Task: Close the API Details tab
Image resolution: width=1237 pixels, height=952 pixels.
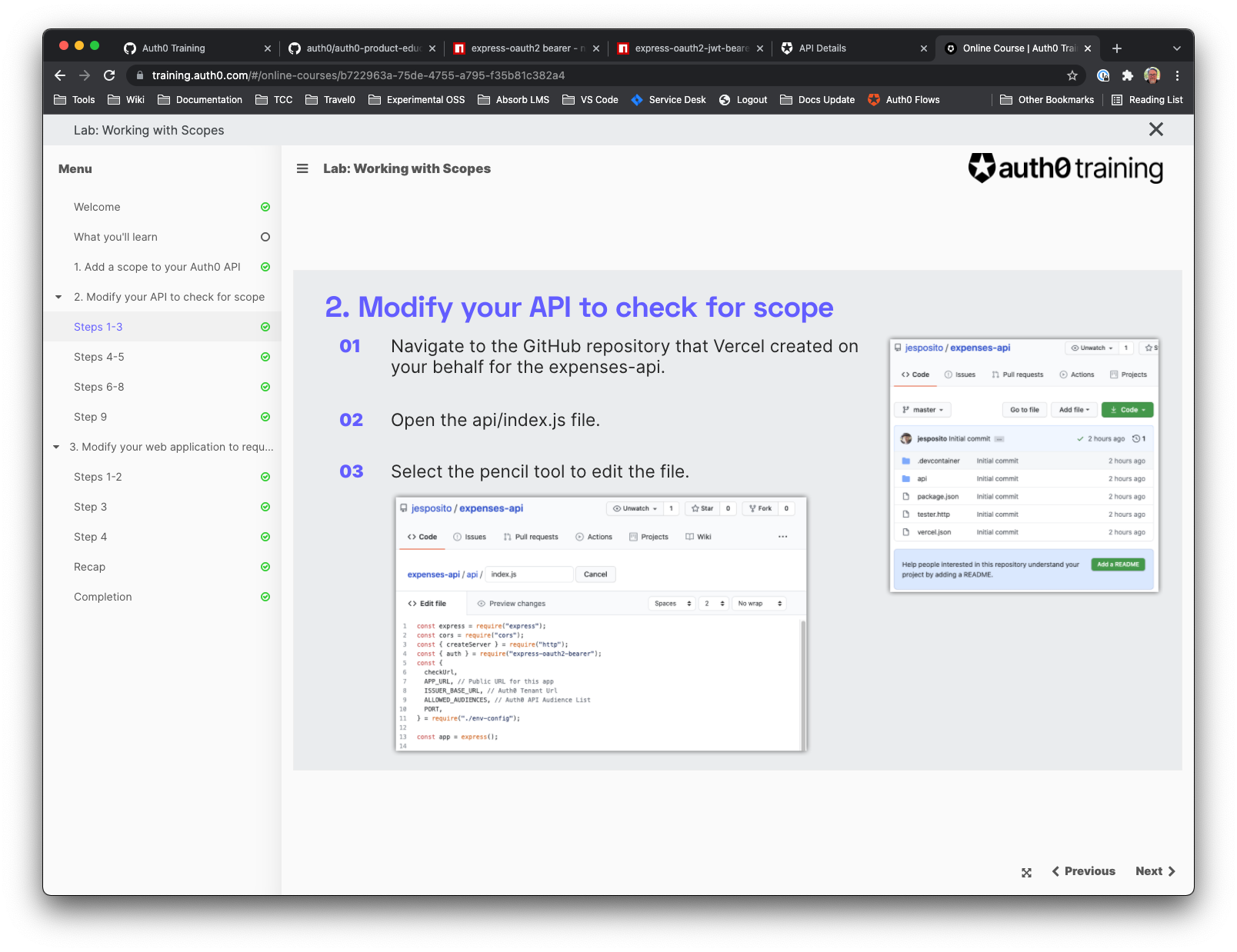Action: tap(924, 48)
